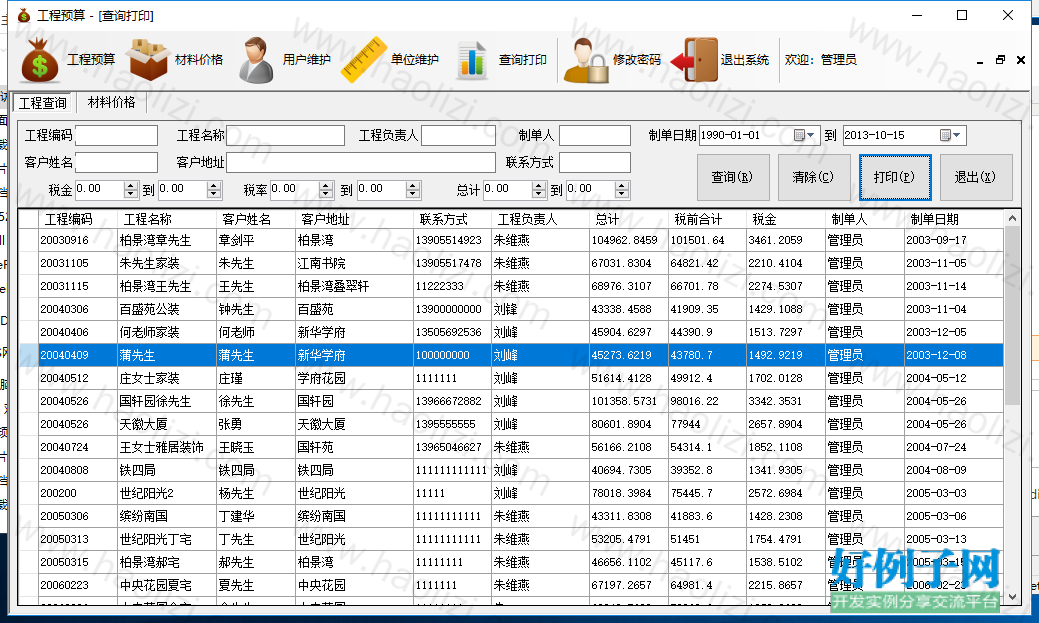Sort by 工程名称 column header
Image resolution: width=1039 pixels, height=623 pixels.
pos(167,219)
